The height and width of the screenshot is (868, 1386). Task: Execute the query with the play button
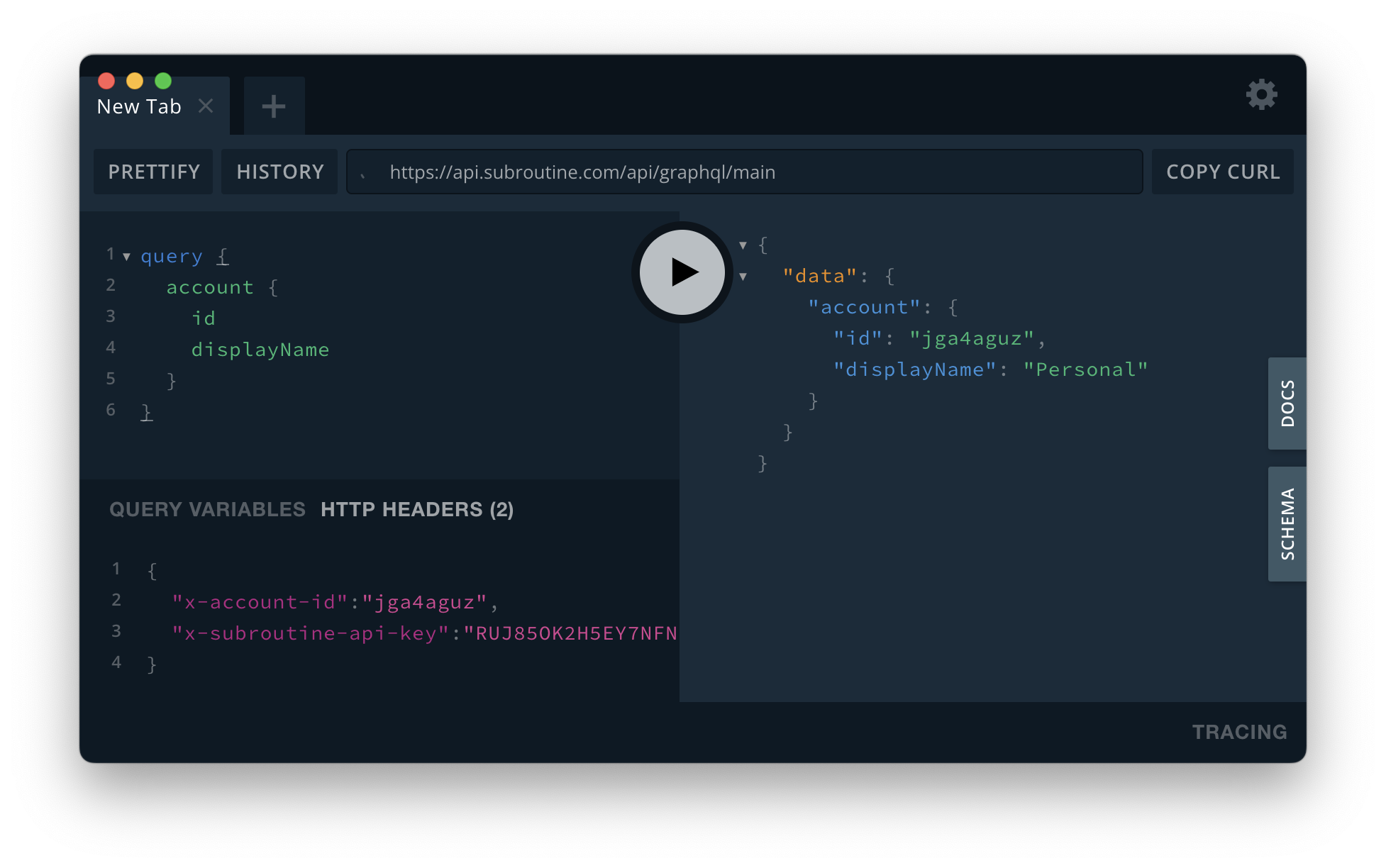pos(681,272)
